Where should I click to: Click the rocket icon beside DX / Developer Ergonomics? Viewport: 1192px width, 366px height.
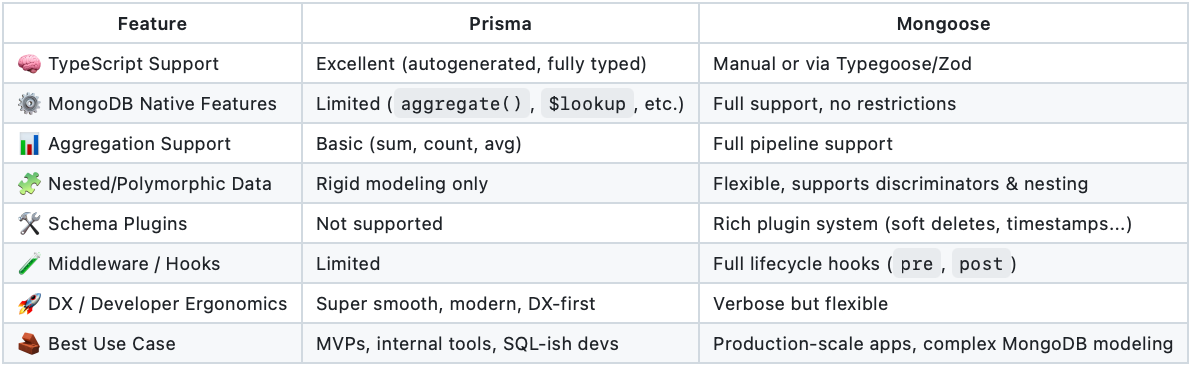click(29, 304)
